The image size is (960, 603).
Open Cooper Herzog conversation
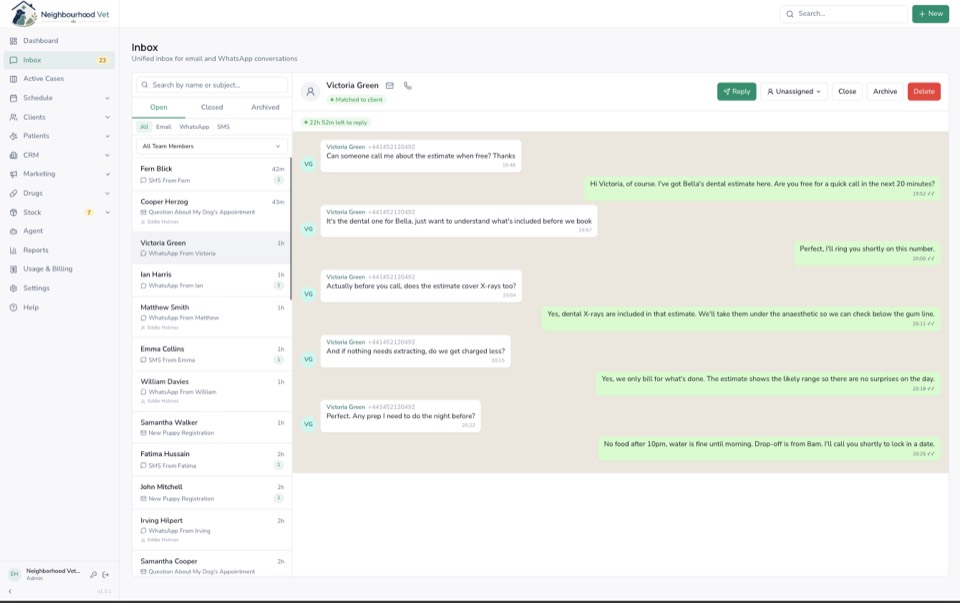pos(212,211)
